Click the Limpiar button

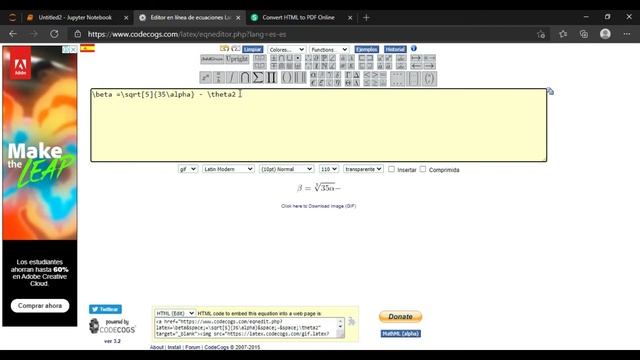click(253, 49)
